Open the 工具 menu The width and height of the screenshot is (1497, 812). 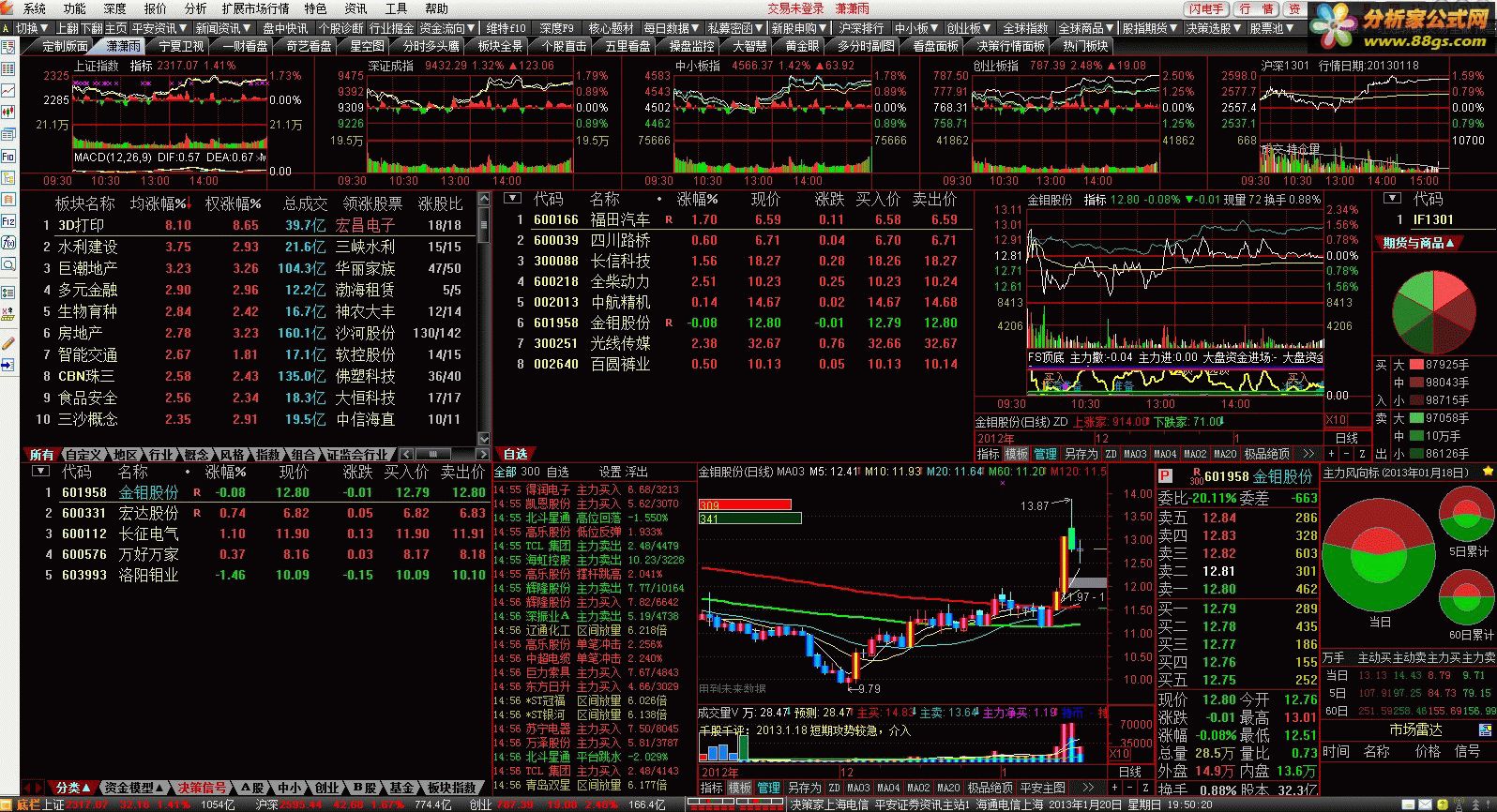396,8
